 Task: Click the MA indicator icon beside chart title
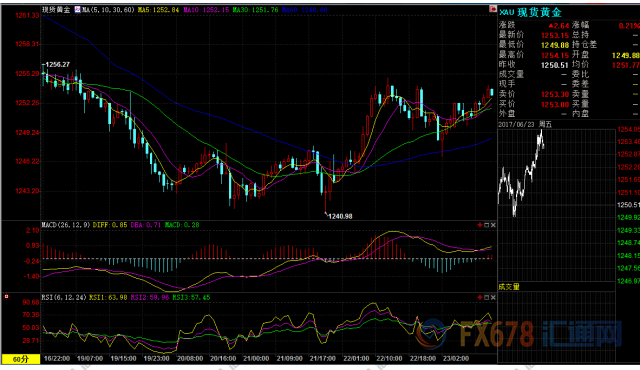[78, 9]
